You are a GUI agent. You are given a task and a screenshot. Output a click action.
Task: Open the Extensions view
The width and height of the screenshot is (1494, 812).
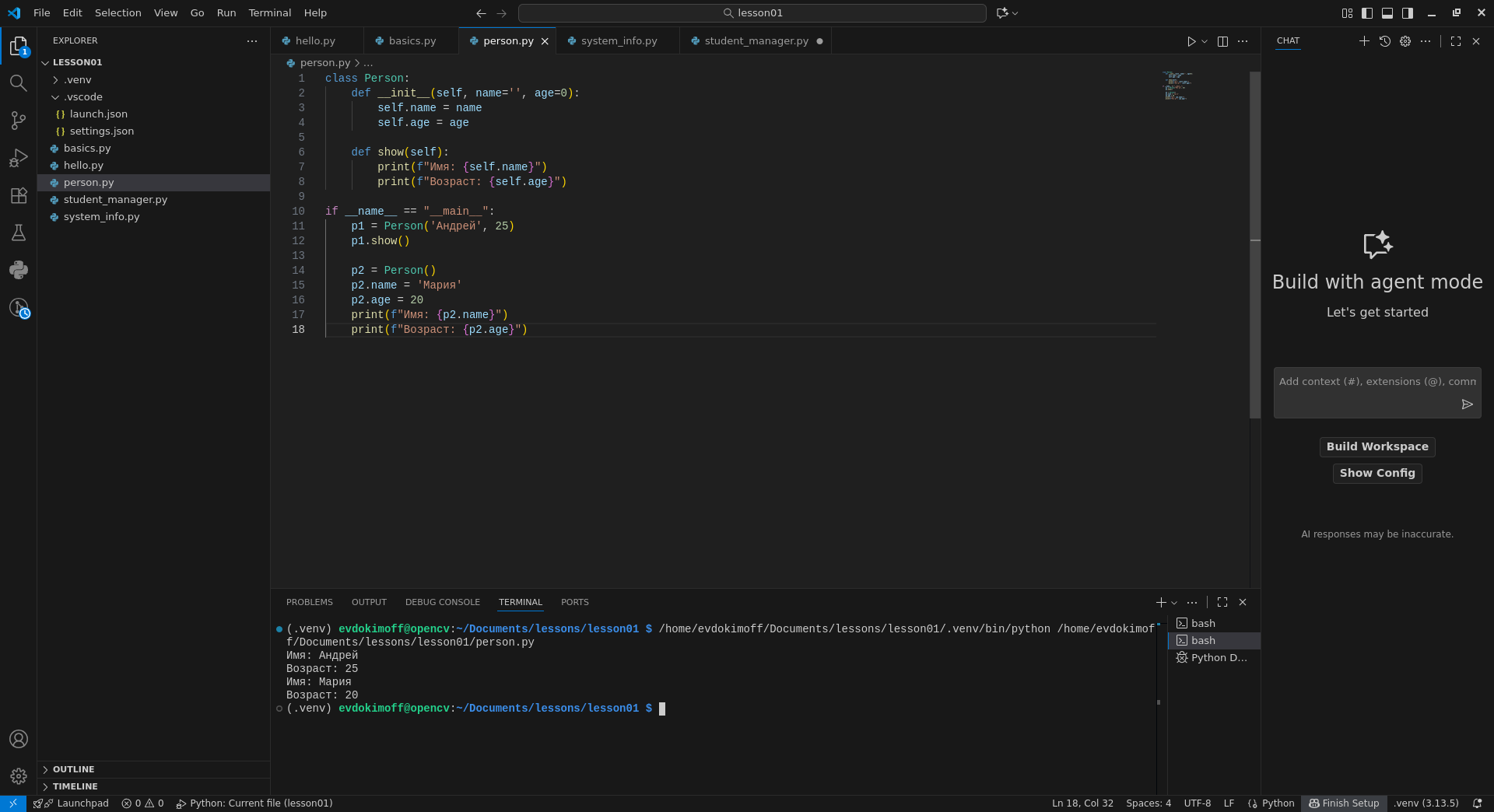(18, 195)
